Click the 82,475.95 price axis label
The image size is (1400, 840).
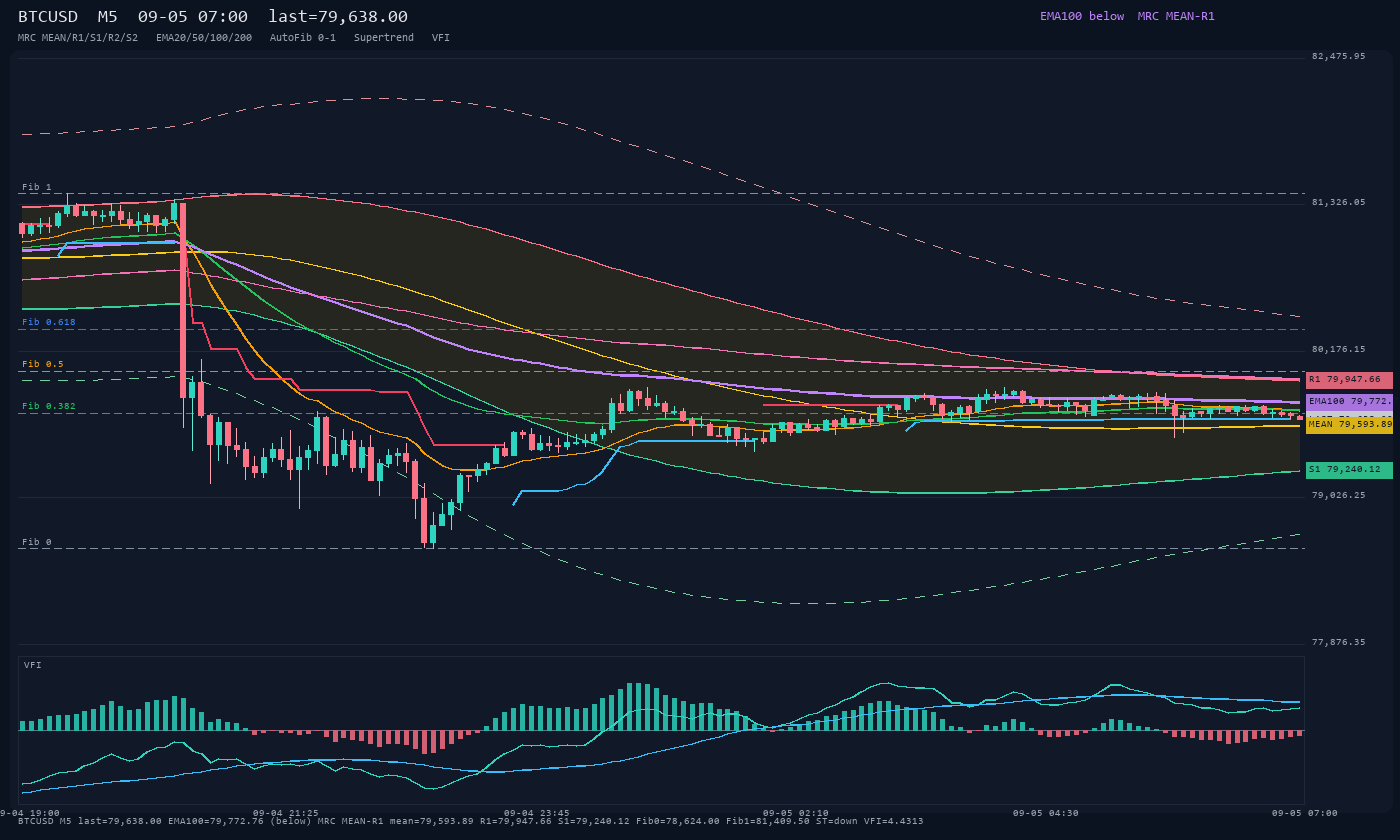(x=1338, y=56)
